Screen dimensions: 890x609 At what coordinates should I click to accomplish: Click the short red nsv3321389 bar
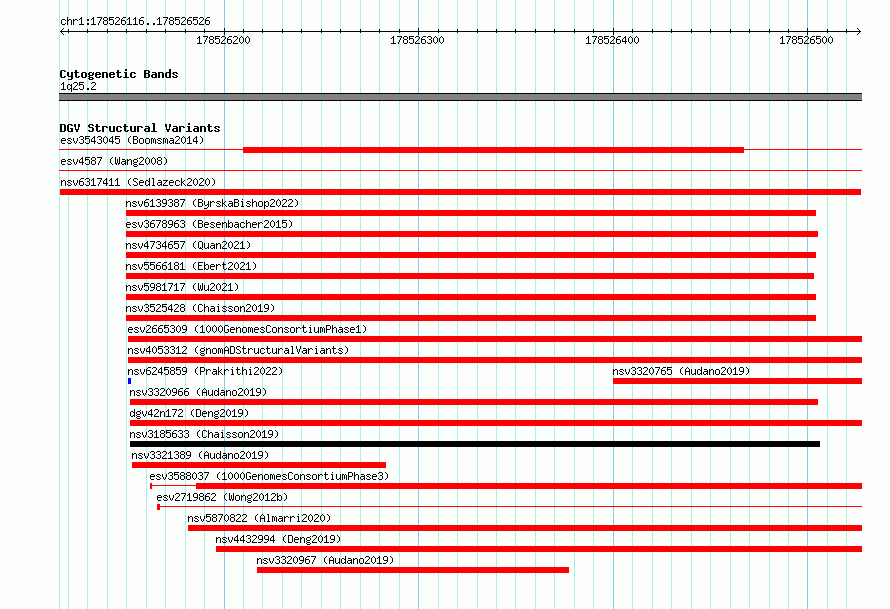(x=259, y=465)
